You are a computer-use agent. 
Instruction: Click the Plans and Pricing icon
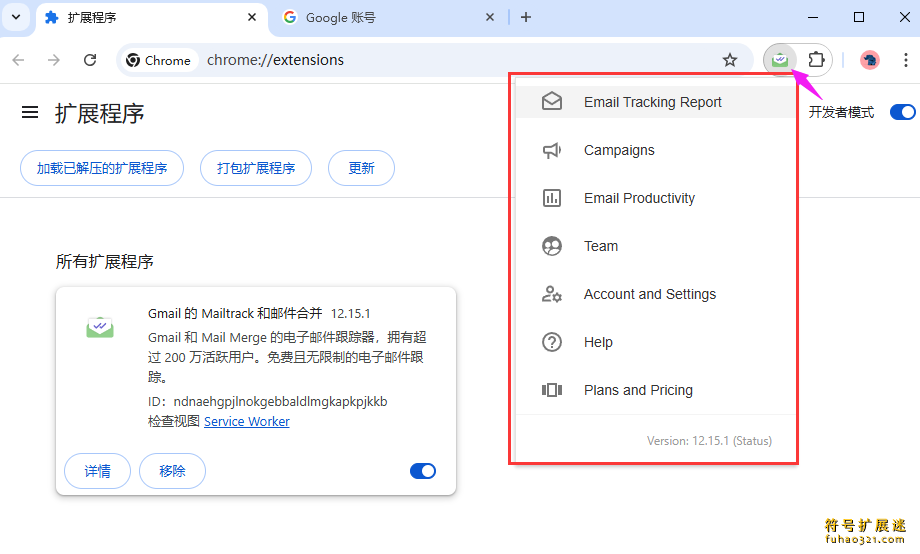click(x=552, y=390)
